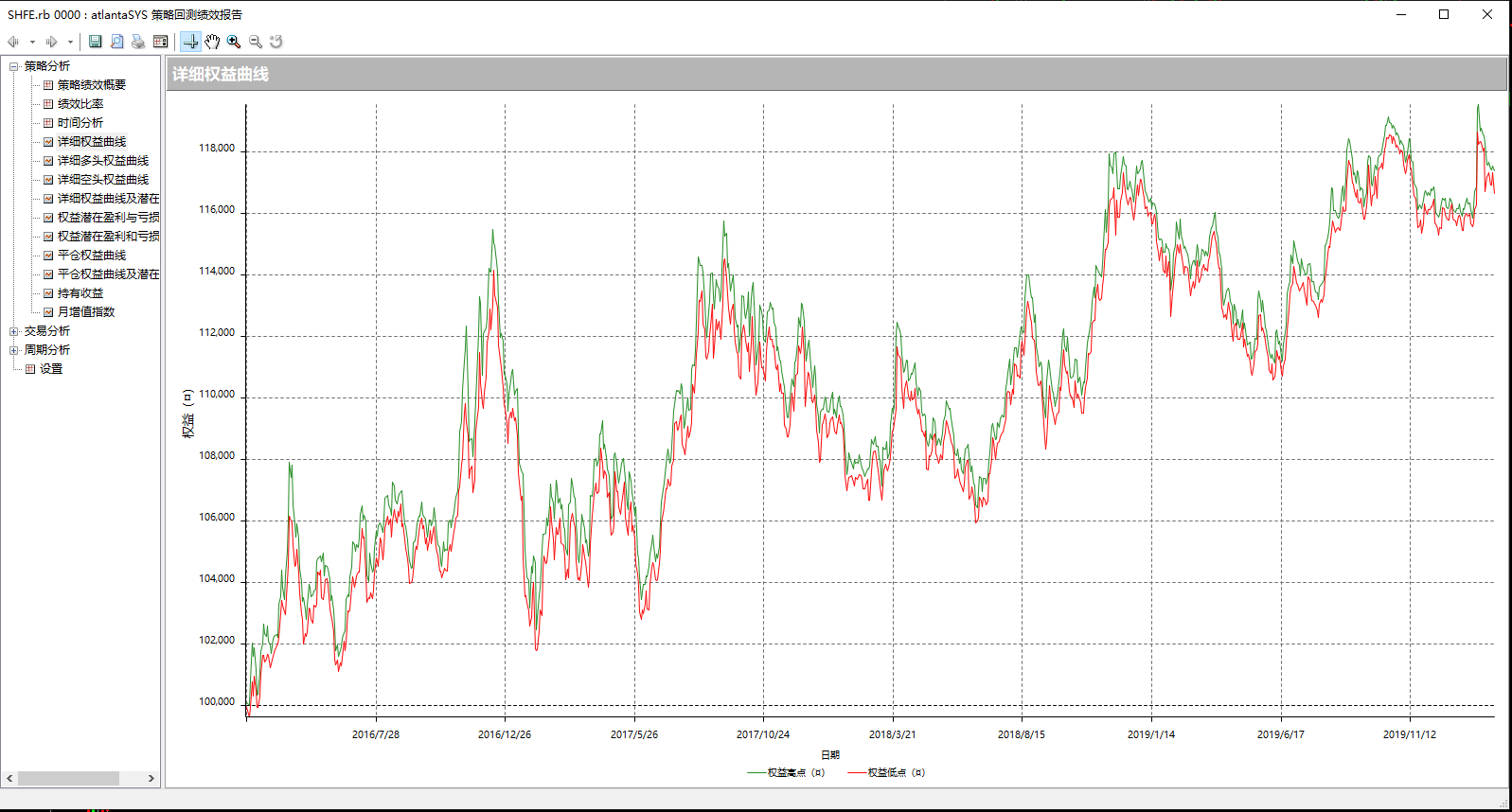
Task: Click the 日期 axis title
Action: coord(830,755)
